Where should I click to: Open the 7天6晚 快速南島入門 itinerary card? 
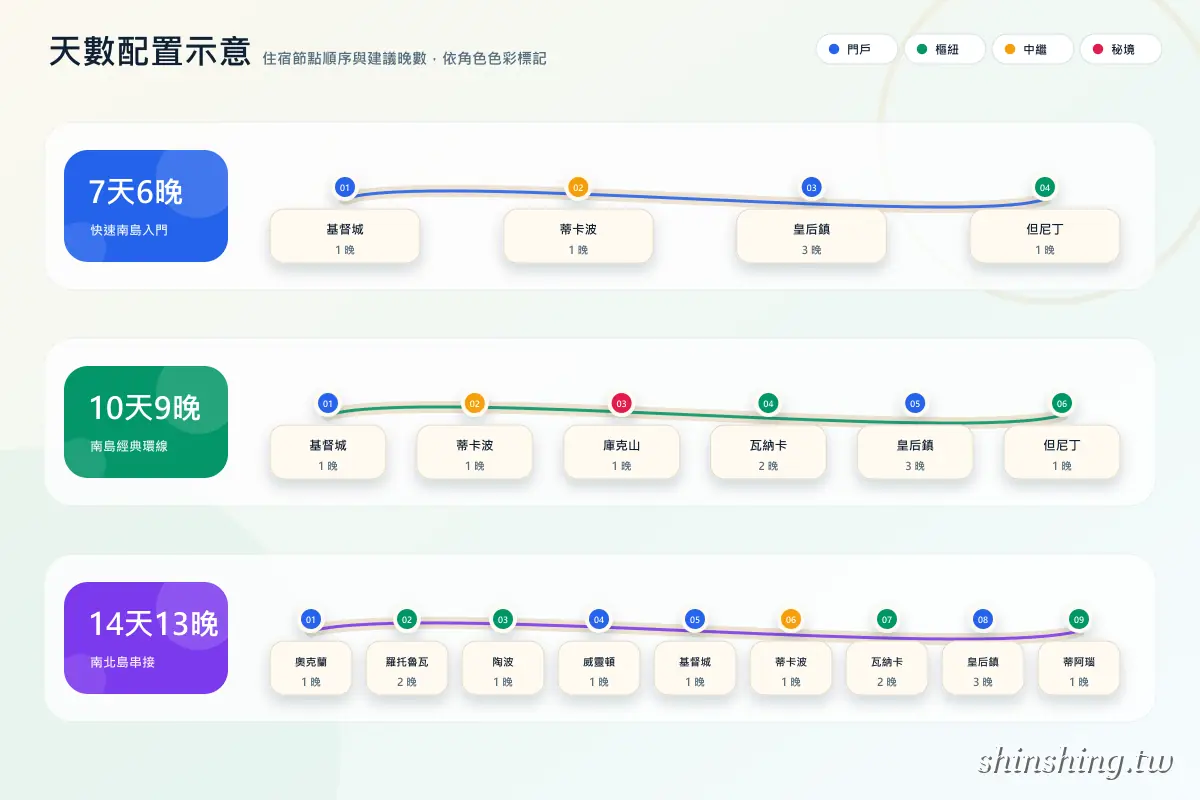click(146, 206)
